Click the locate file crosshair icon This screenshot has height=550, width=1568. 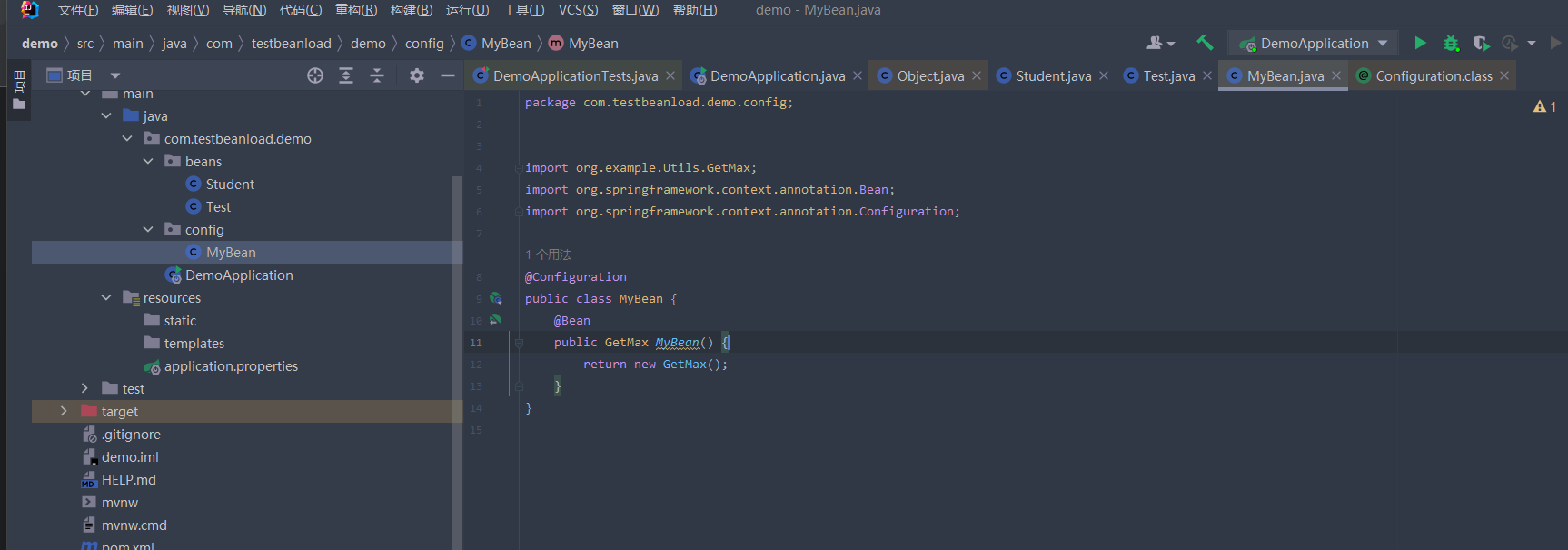[315, 75]
